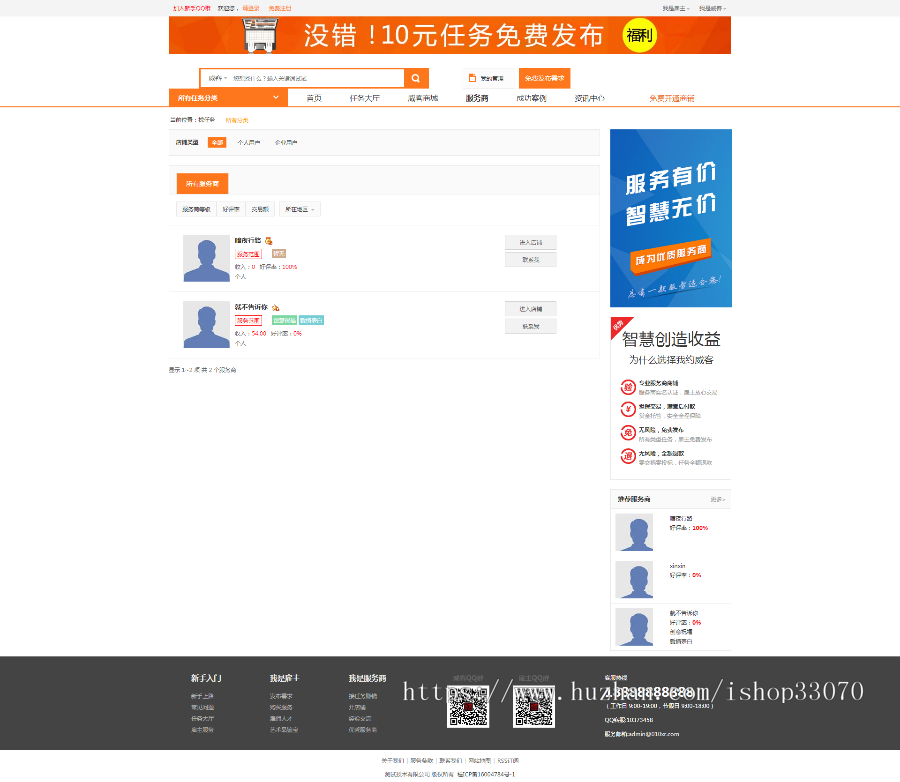Open the 所在地区 filter dropdown
The height and width of the screenshot is (782, 900).
coord(298,207)
